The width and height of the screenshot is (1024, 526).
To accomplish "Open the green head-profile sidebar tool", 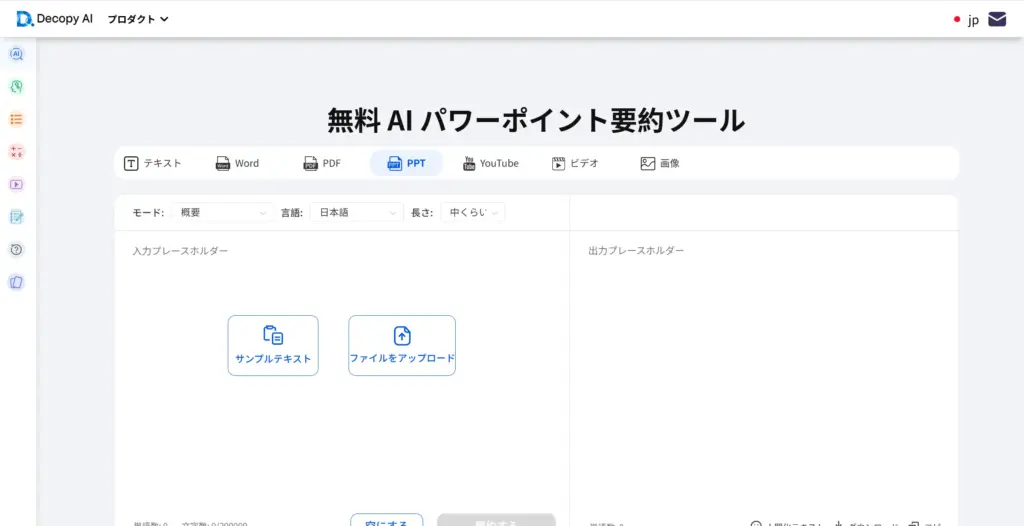I will click(16, 87).
